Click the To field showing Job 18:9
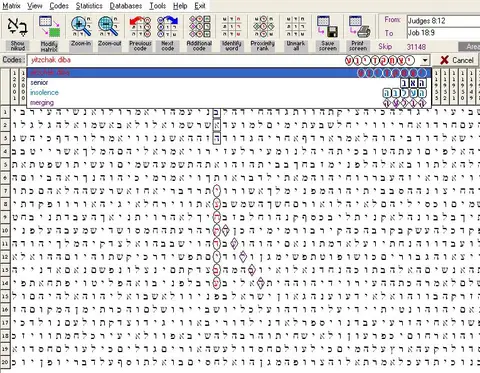Viewport: 480px width, 373px height. 443,33
